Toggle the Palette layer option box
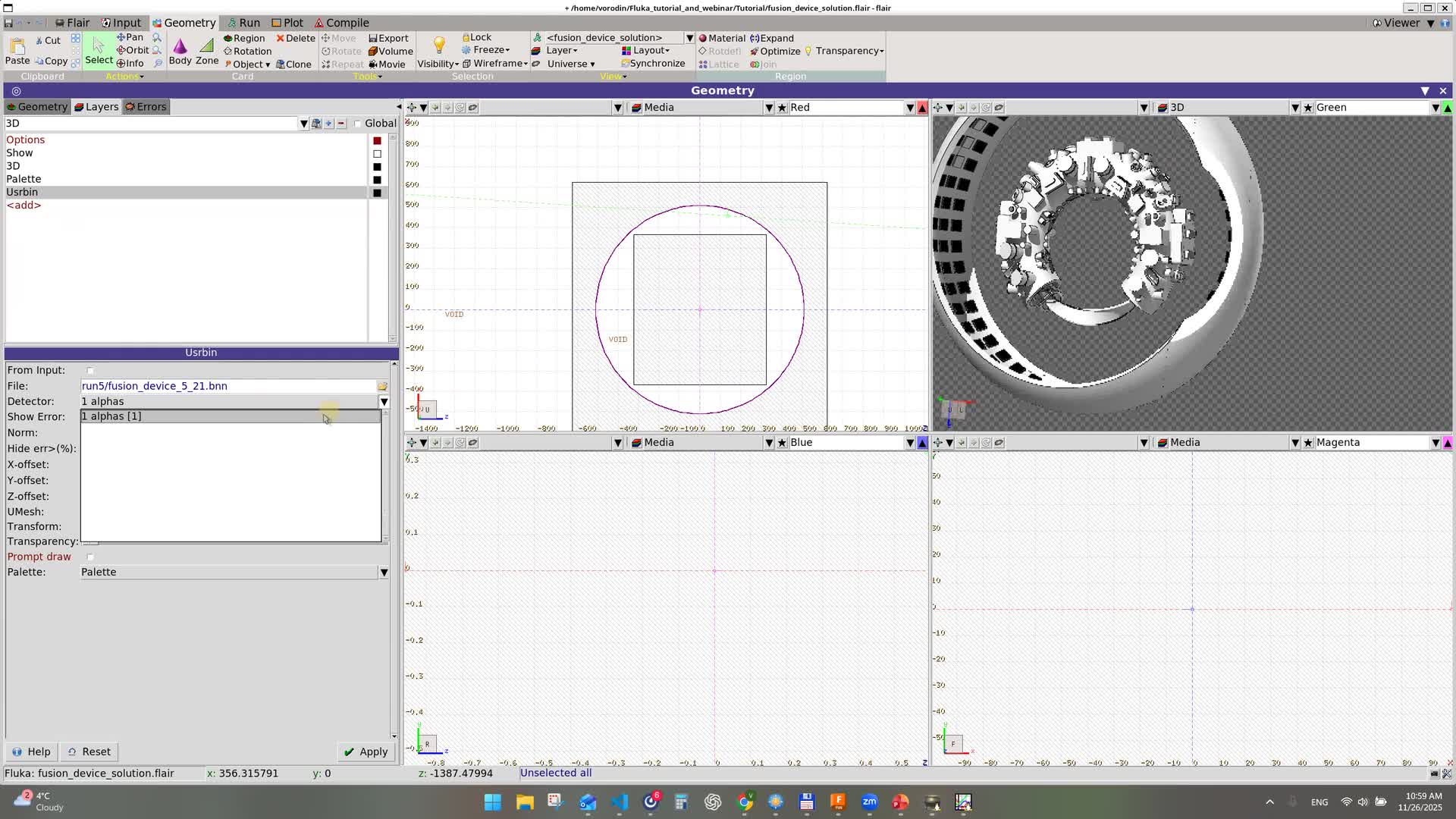The height and width of the screenshot is (819, 1456). [x=377, y=180]
